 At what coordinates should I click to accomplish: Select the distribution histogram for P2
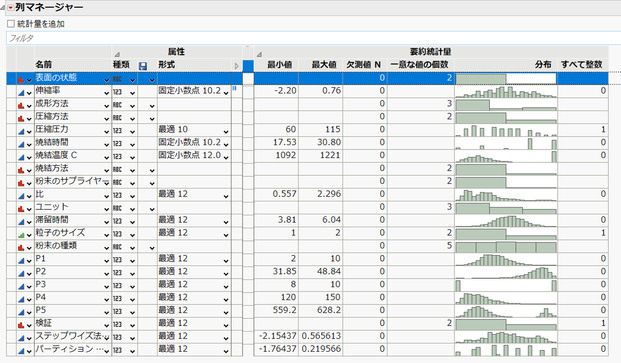506,272
